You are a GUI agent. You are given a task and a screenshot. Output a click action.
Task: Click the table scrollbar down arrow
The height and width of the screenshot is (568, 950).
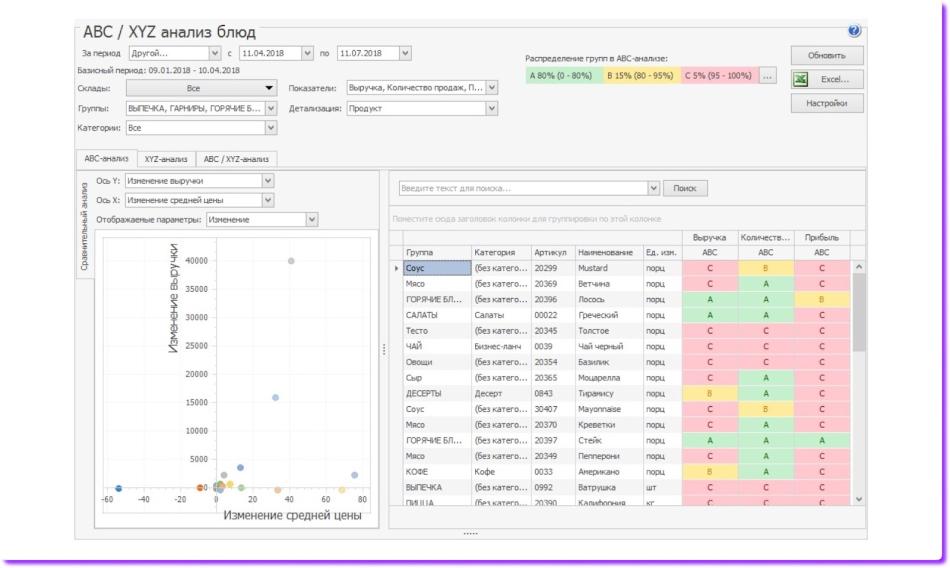pyautogui.click(x=856, y=498)
